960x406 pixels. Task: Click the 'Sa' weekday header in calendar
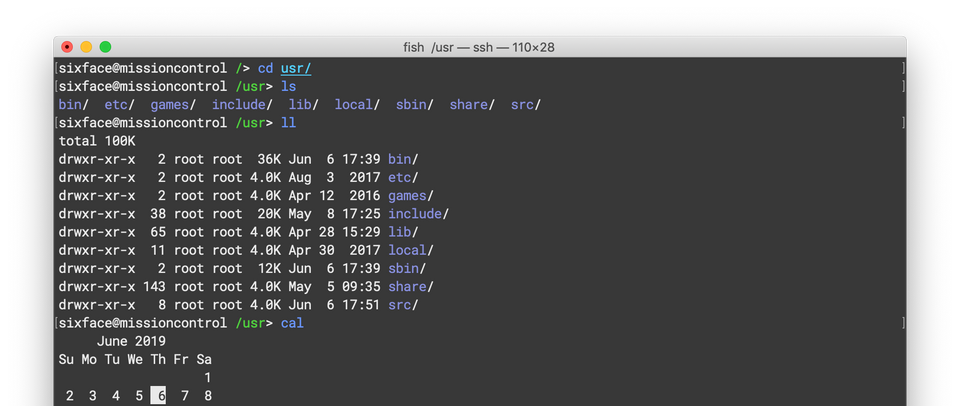pyautogui.click(x=204, y=359)
